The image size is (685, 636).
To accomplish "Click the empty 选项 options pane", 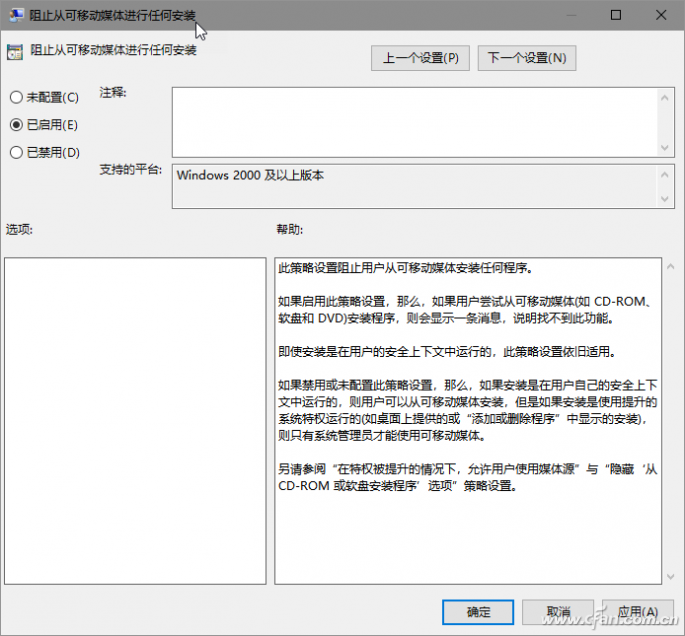I will [x=135, y=421].
